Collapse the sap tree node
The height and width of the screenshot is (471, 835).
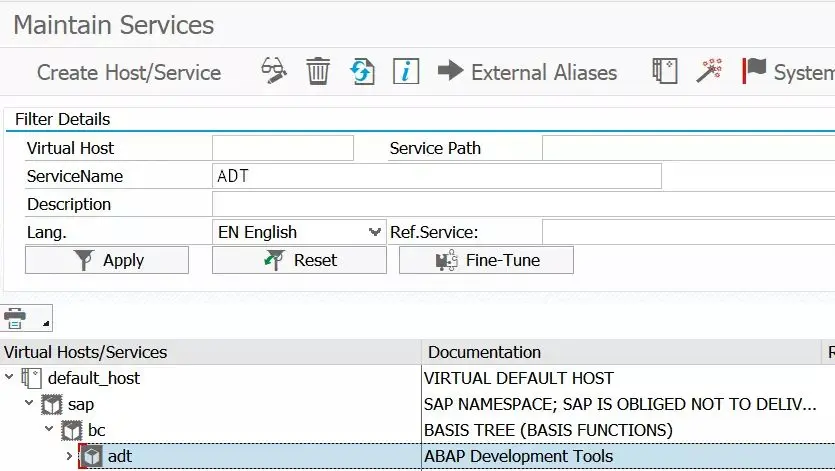(x=30, y=404)
